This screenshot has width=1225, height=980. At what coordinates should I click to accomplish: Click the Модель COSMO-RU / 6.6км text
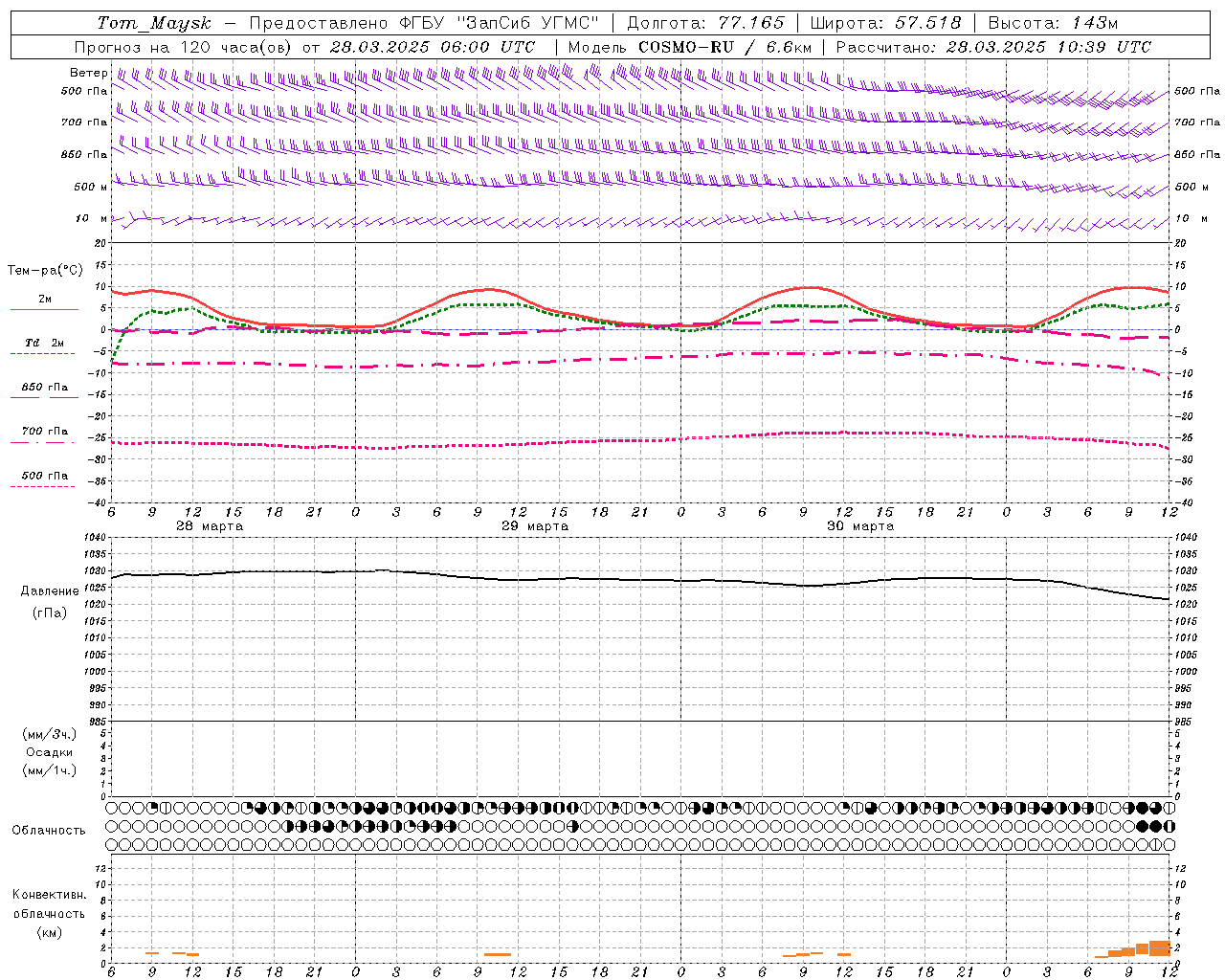click(690, 47)
